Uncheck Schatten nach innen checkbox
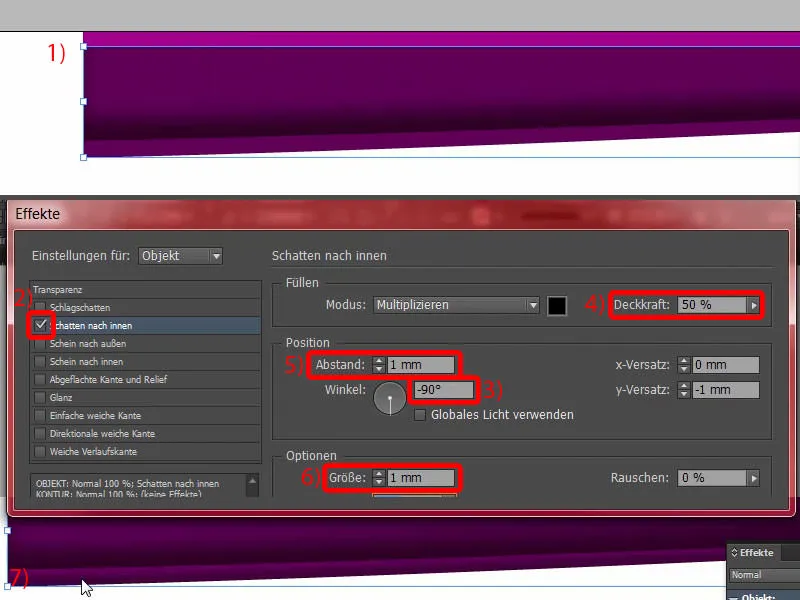The width and height of the screenshot is (800, 600). (x=40, y=325)
